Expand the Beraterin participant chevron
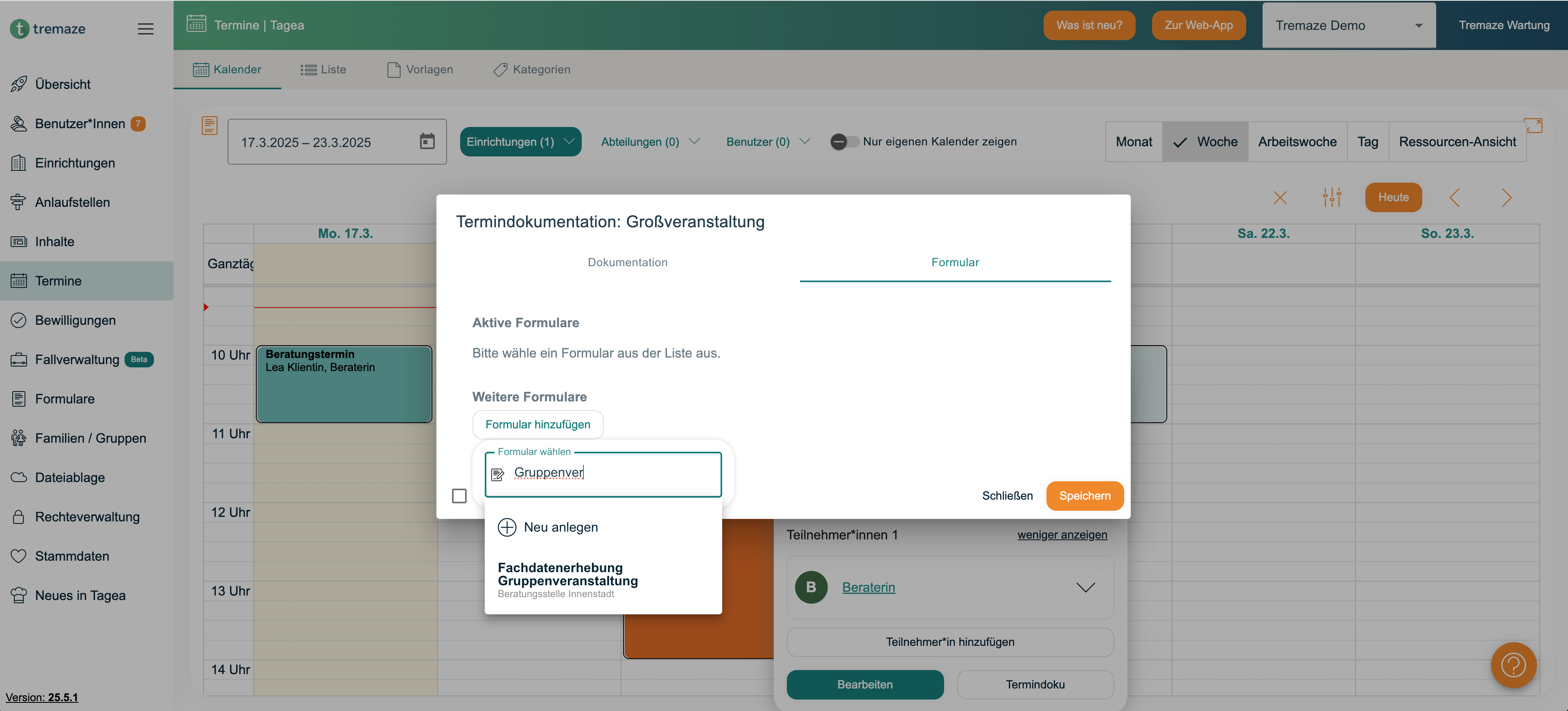 coord(1085,587)
